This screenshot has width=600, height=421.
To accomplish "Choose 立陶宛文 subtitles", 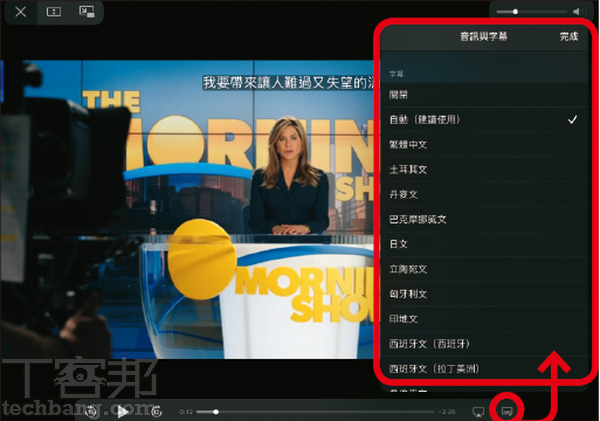I will [x=484, y=269].
